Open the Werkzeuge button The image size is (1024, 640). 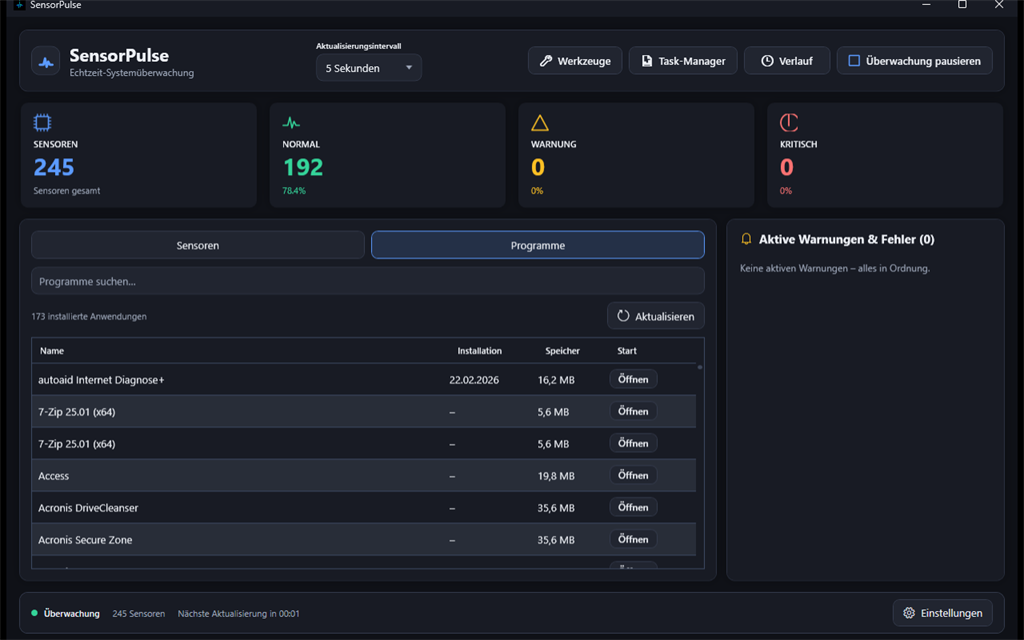(575, 61)
